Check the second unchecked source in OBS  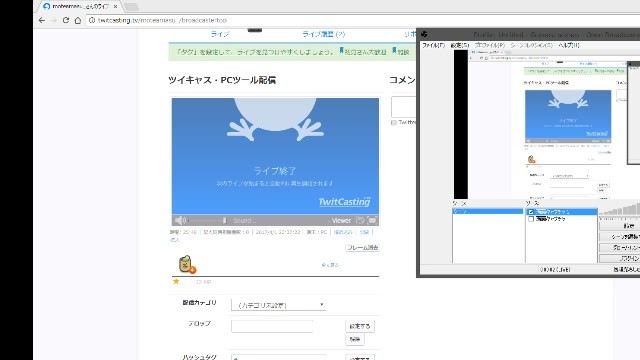[531, 219]
